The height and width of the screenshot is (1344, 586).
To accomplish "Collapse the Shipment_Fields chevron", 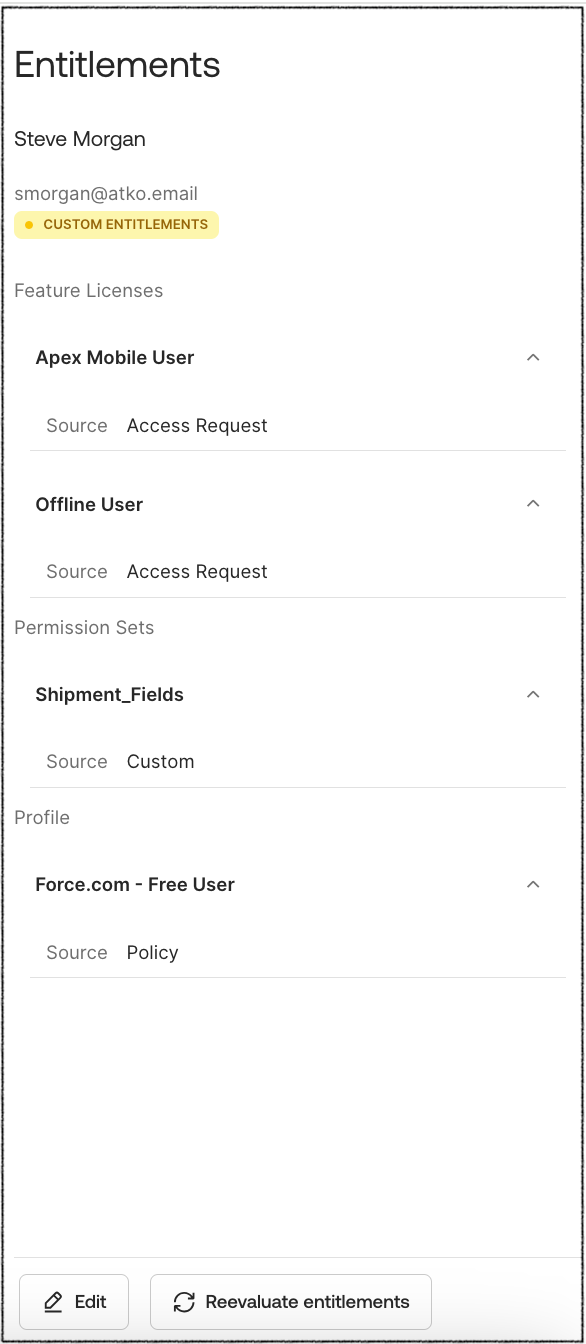I will point(533,694).
